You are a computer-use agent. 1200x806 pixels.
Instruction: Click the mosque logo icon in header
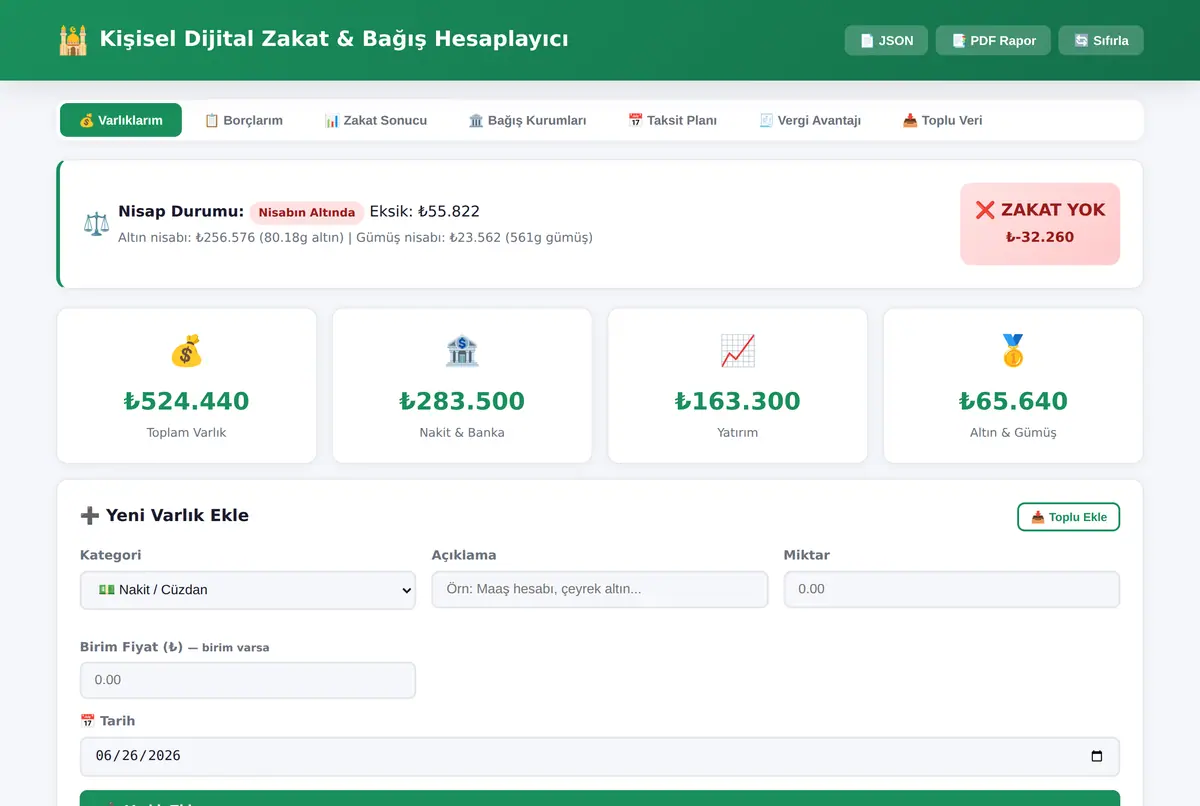(73, 40)
